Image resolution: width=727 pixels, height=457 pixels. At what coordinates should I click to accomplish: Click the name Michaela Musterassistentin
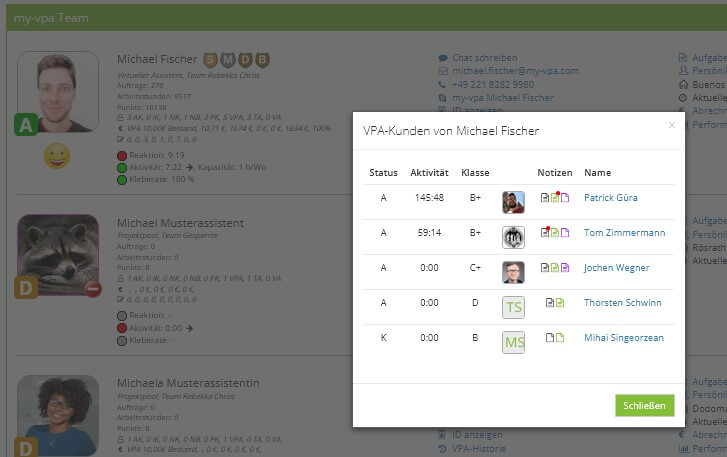click(188, 383)
